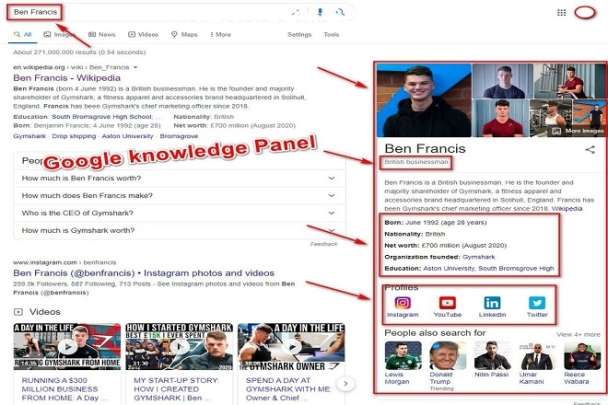Click the Videos section heading icon
The image size is (608, 405).
18,312
